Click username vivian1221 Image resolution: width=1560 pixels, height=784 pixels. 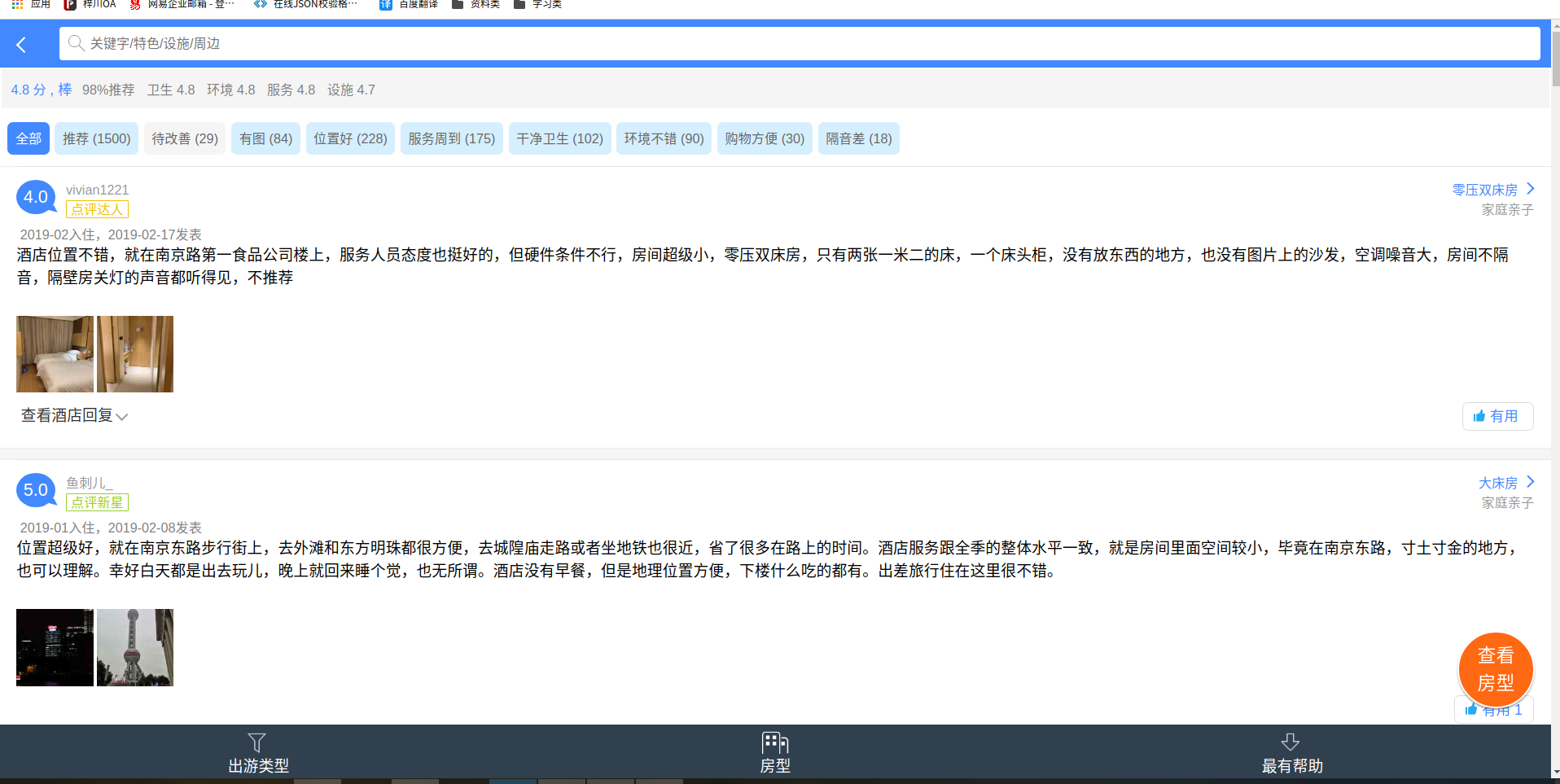pos(97,190)
